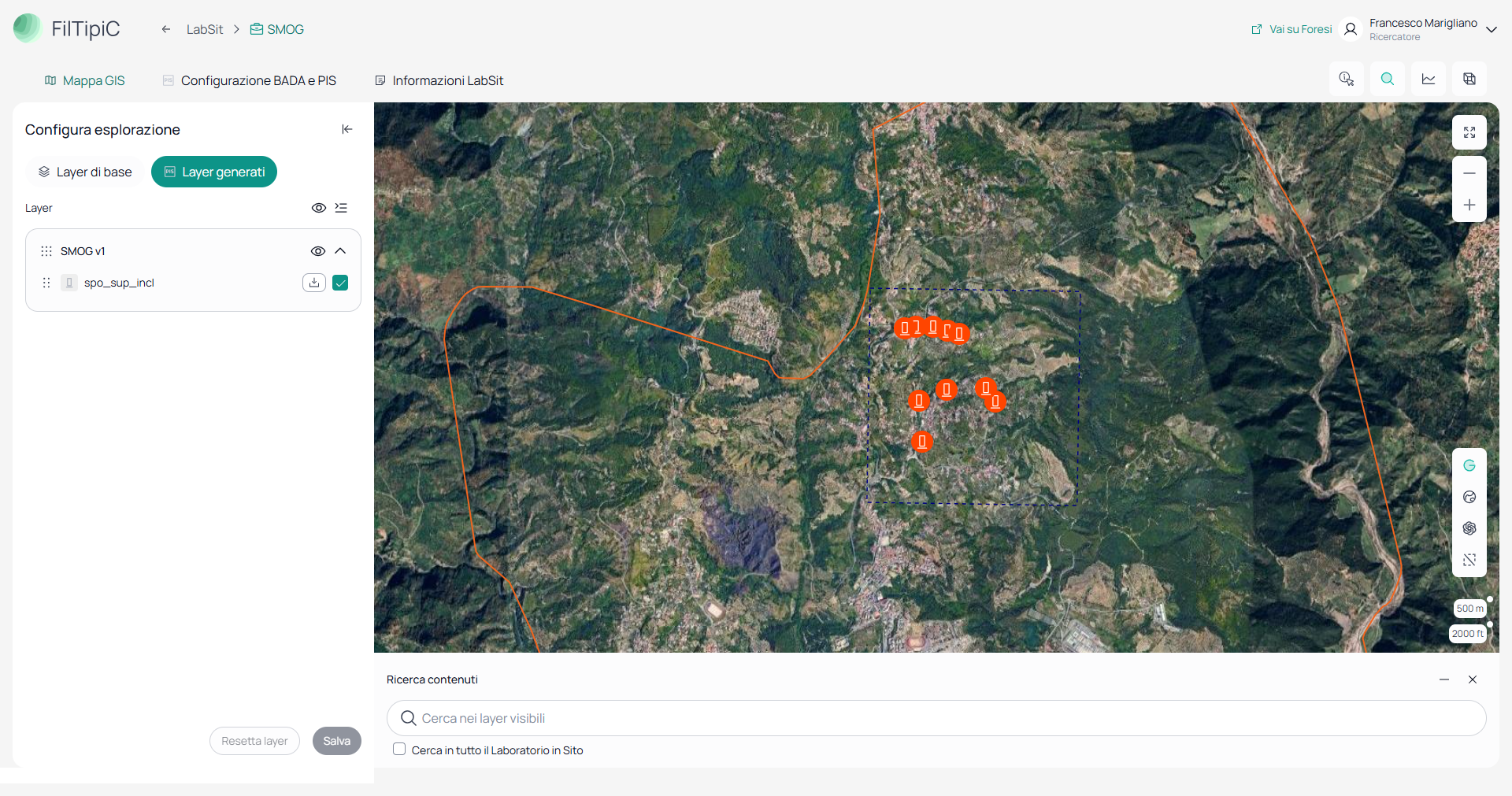Hide the SMOG v1 layer group
The width and height of the screenshot is (1512, 796).
point(318,251)
